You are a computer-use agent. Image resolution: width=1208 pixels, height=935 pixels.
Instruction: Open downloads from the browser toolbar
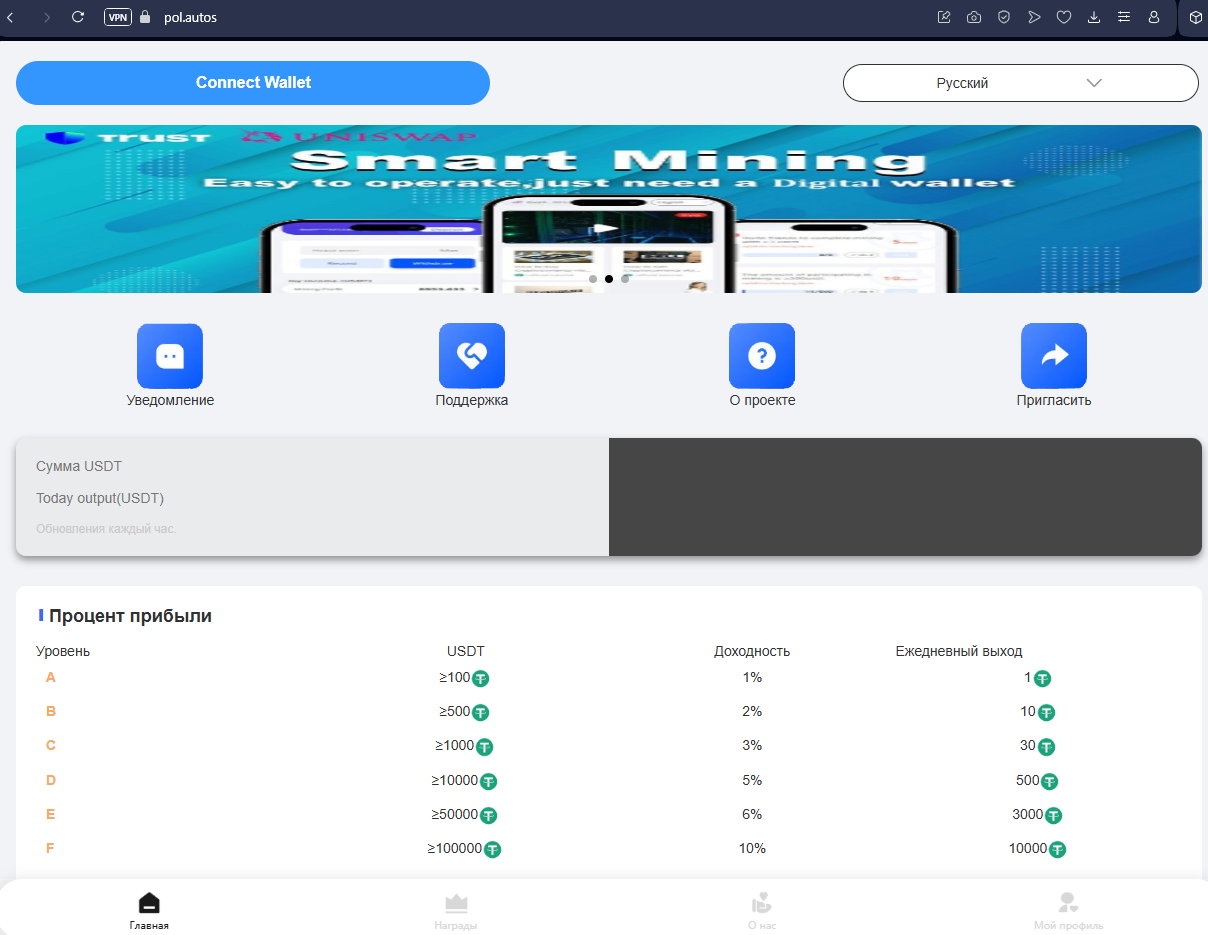tap(1094, 17)
